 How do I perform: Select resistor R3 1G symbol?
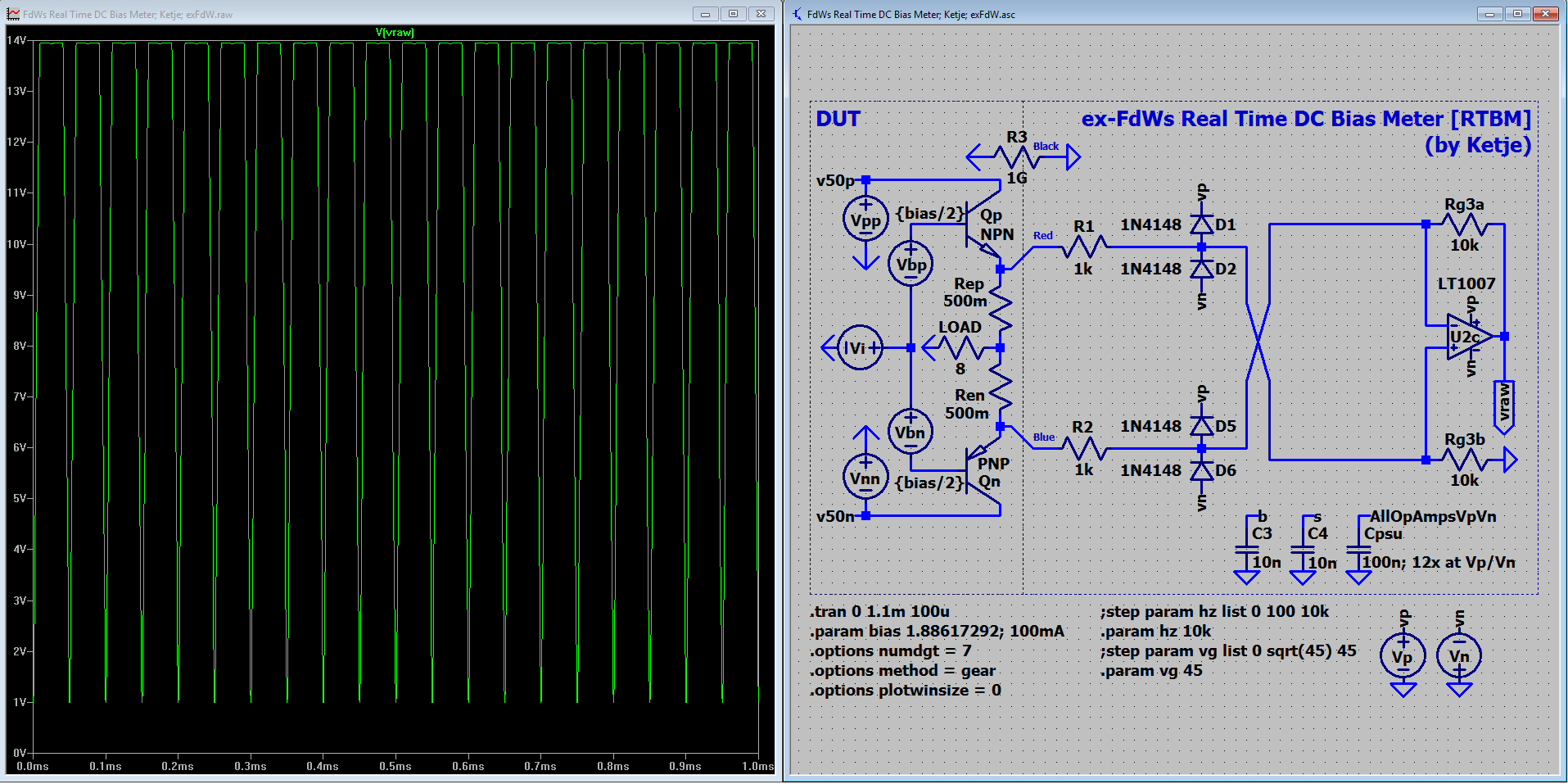(1016, 156)
